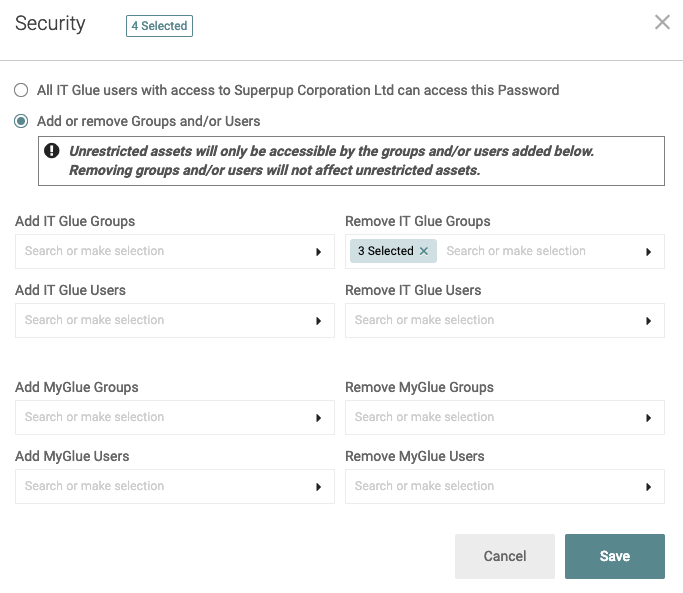Expand the Add IT Glue Groups dropdown arrow
The height and width of the screenshot is (593, 683).
(x=319, y=252)
